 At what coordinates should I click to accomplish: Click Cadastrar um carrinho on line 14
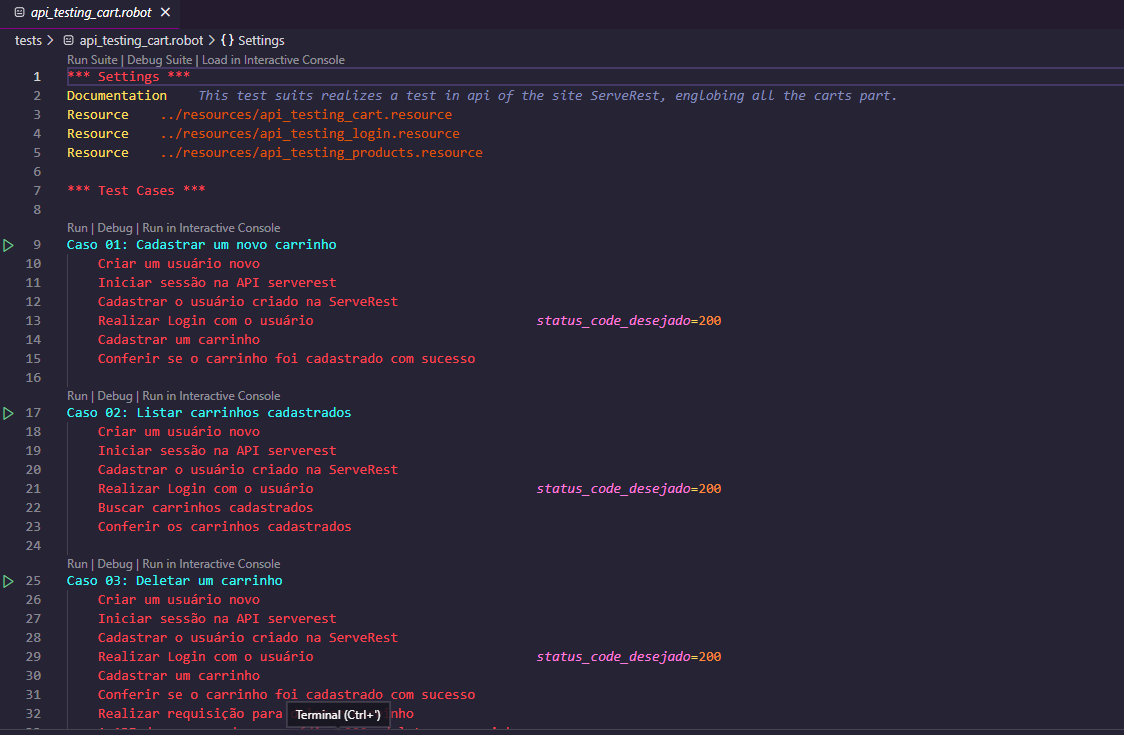click(178, 339)
